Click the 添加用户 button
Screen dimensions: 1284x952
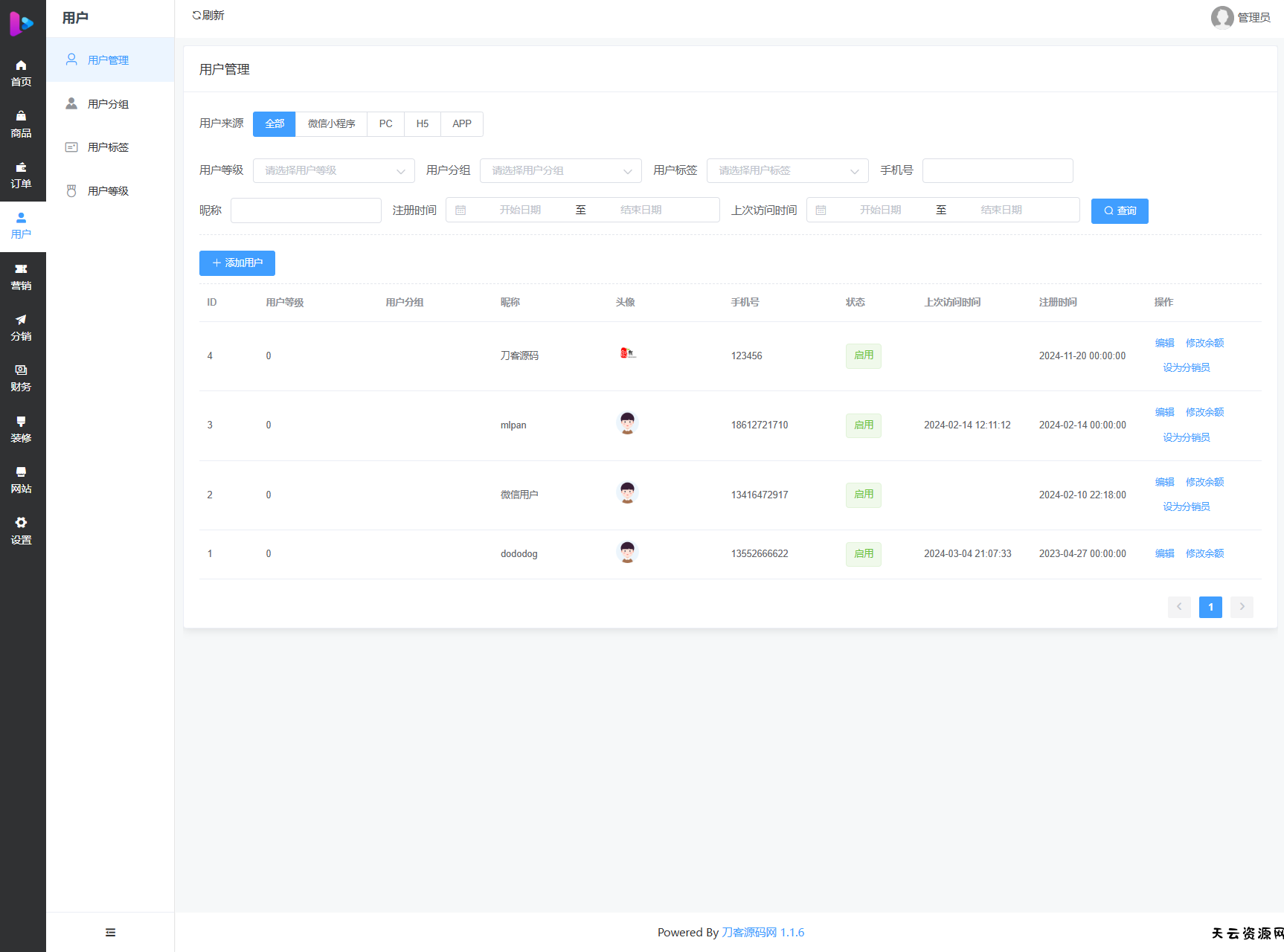[x=237, y=263]
